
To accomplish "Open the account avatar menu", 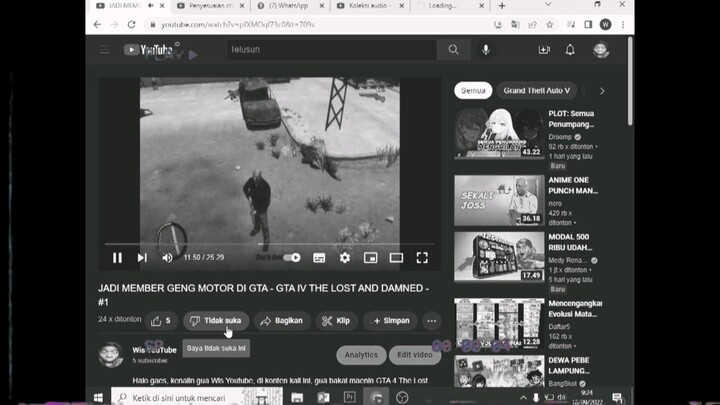I will click(601, 50).
